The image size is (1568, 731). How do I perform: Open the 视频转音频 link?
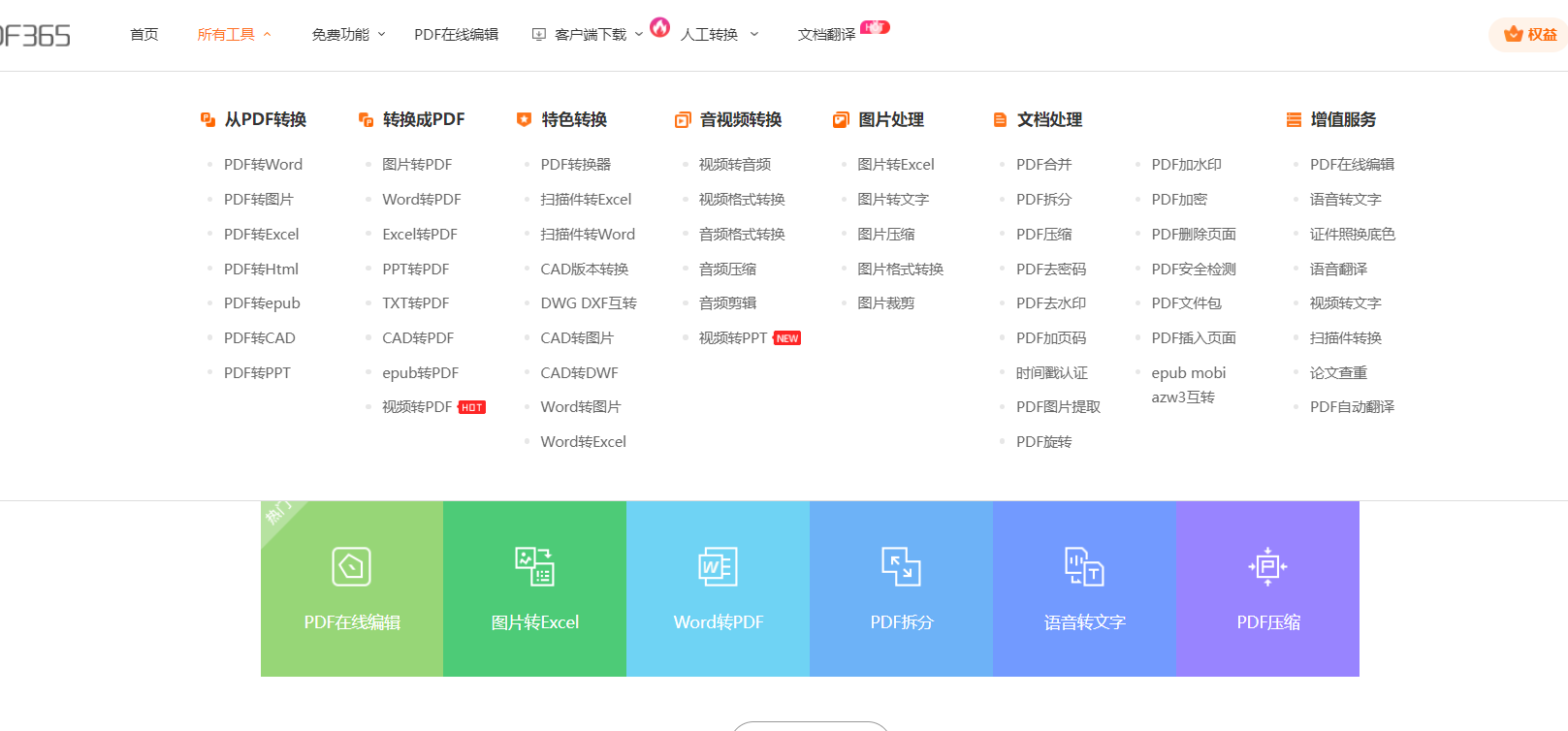[x=734, y=165]
